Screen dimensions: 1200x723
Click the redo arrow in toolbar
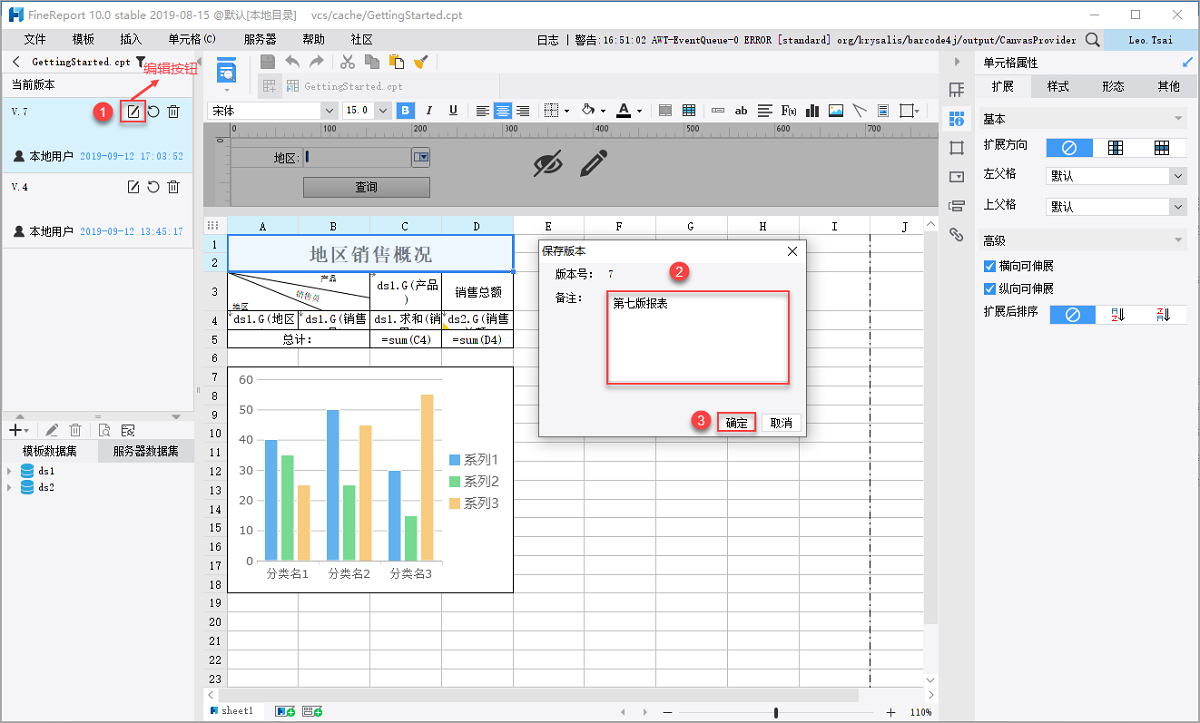point(315,62)
